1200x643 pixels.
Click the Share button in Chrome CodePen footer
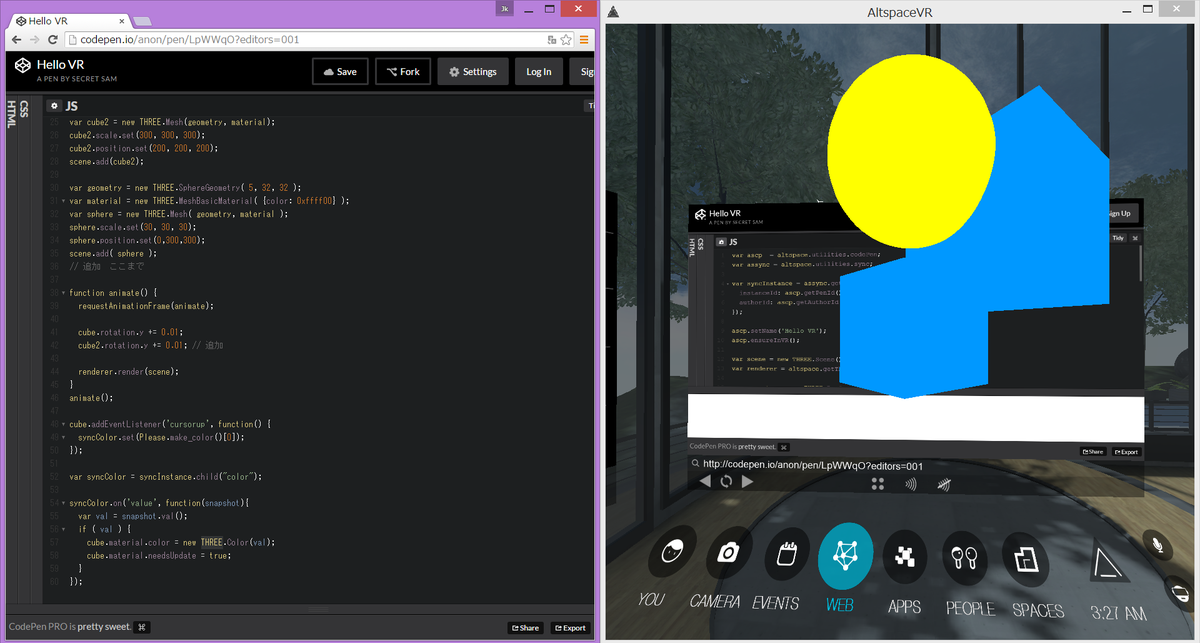525,628
